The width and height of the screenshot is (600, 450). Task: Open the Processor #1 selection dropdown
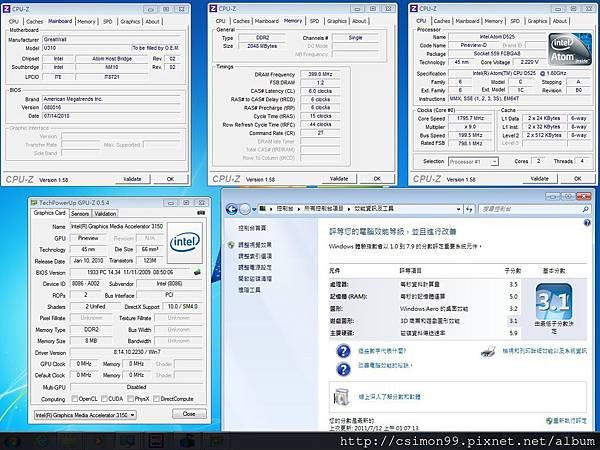[494, 161]
